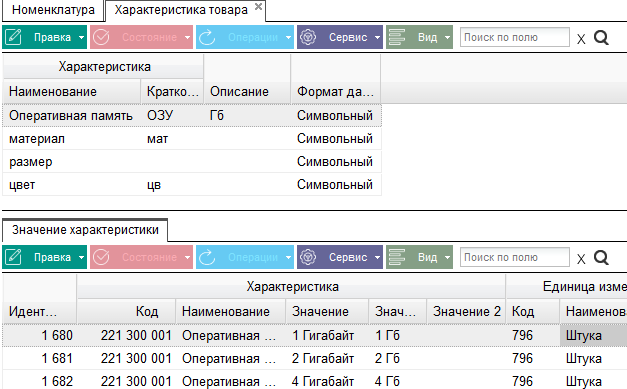This screenshot has height=389, width=627.
Task: Focus the upper Поиск по полю field
Action: [x=515, y=37]
